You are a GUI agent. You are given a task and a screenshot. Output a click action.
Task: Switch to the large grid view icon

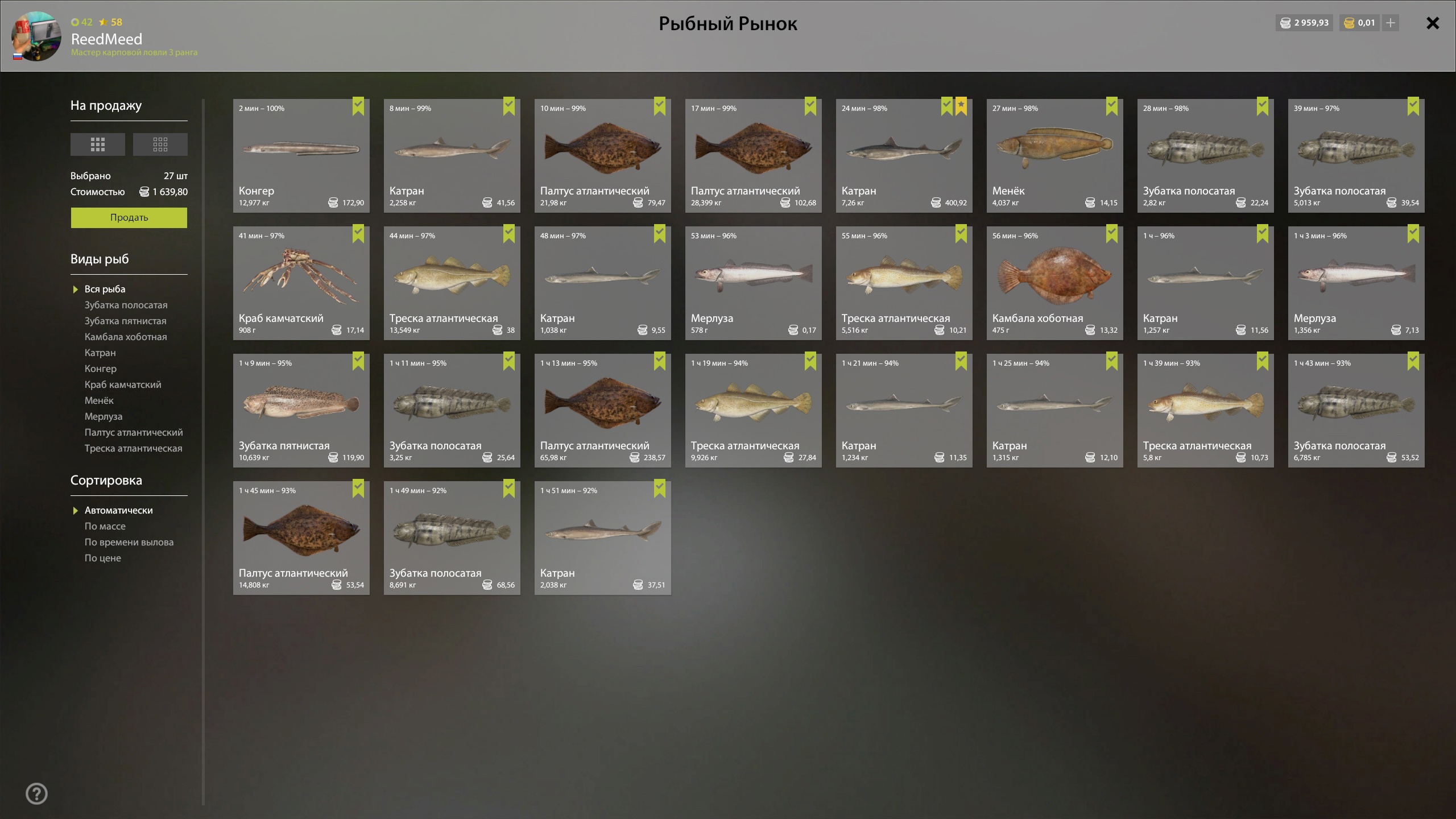[98, 144]
